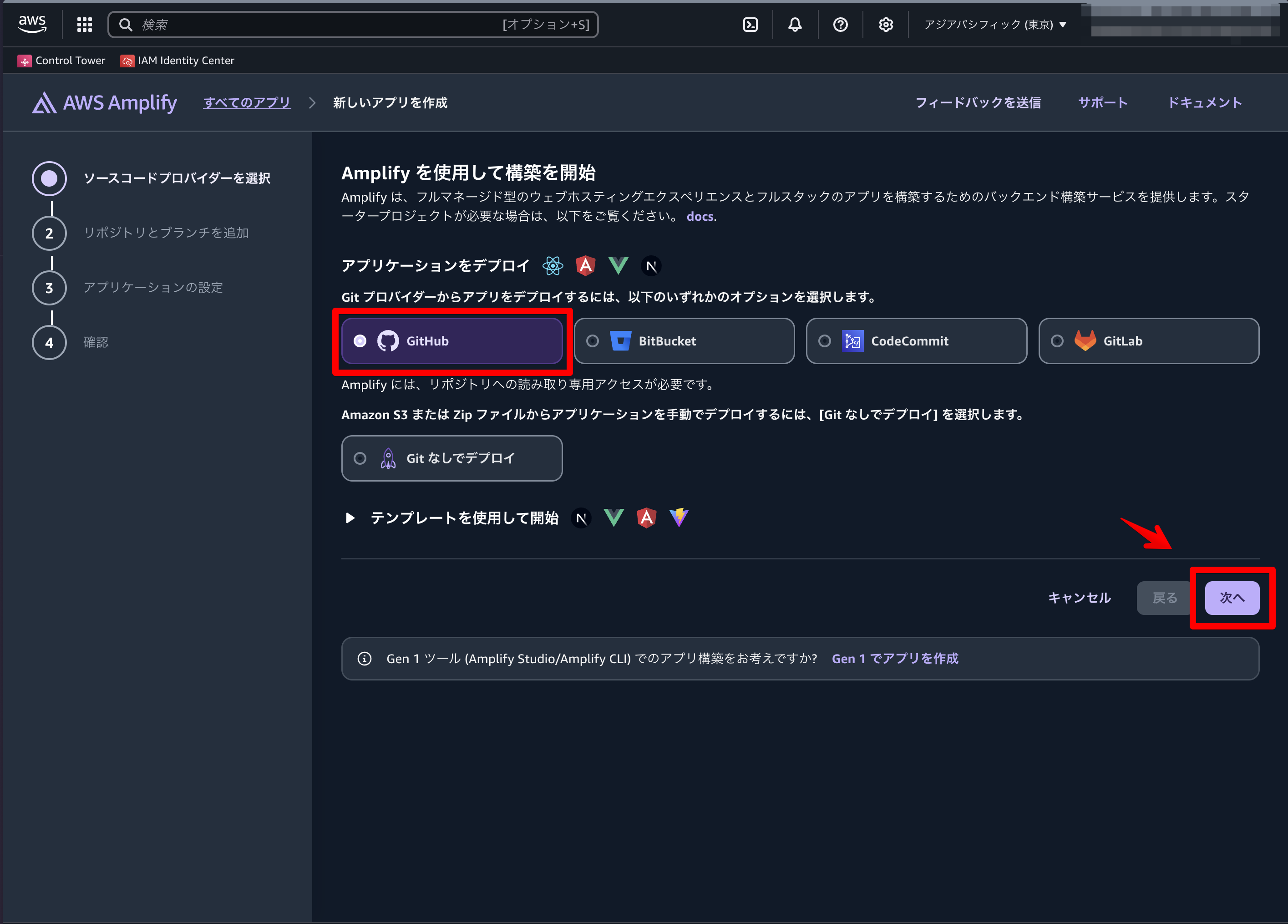Viewport: 1288px width, 924px height.
Task: Expand 'テンプレートを使用して開始' section
Action: 350,518
